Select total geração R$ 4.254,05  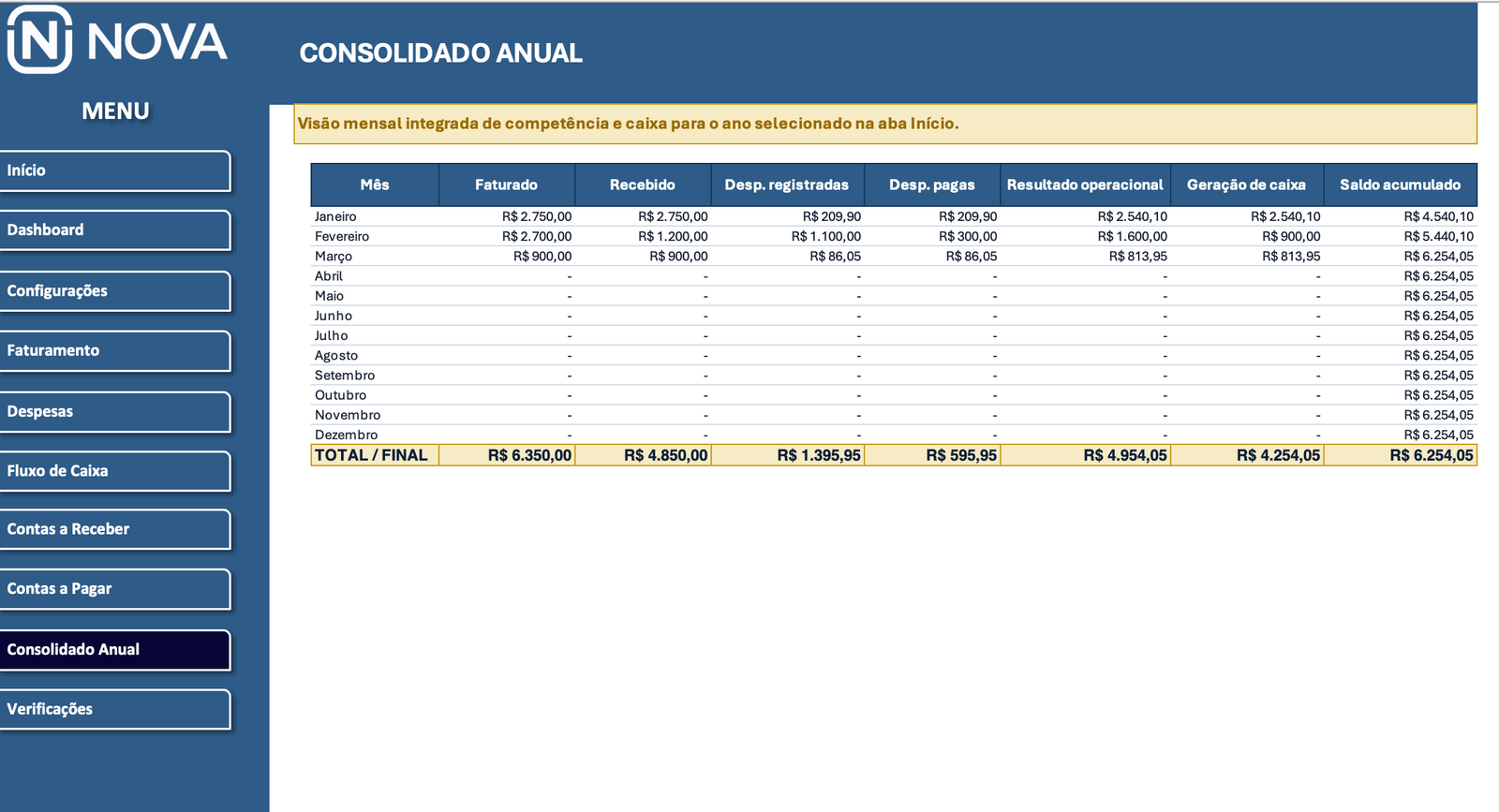[1247, 455]
